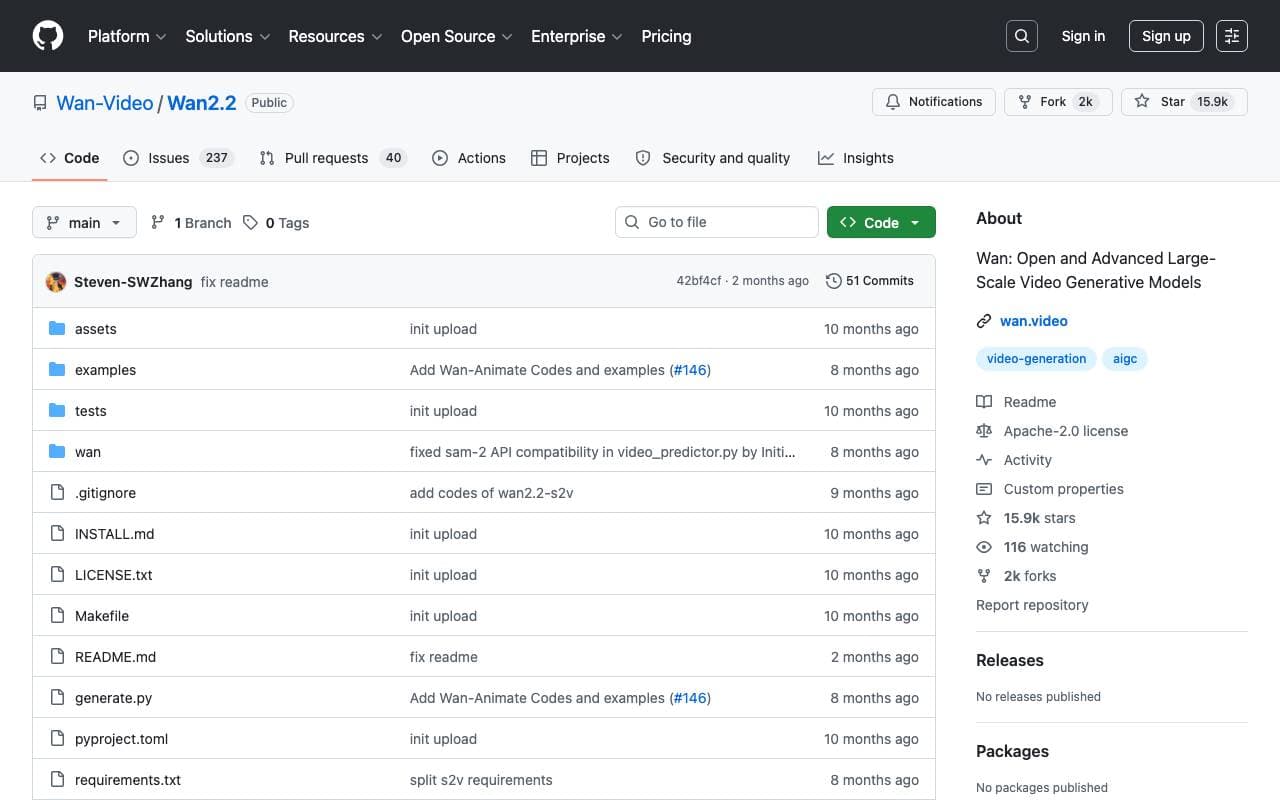The height and width of the screenshot is (800, 1280).
Task: Open the 1 Branch link
Action: pos(191,223)
